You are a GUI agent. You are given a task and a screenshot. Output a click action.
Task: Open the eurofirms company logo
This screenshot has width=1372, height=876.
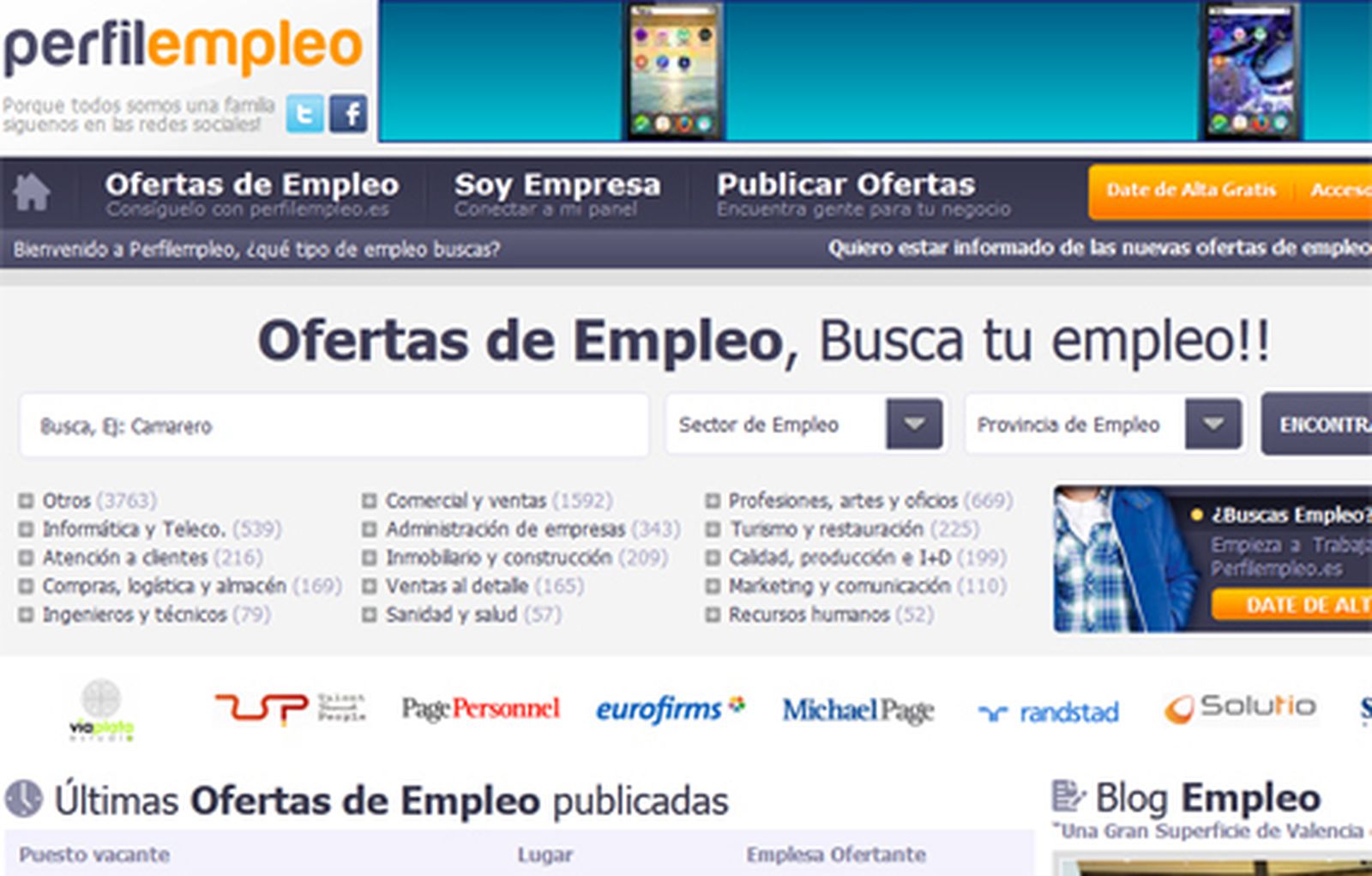coord(671,709)
